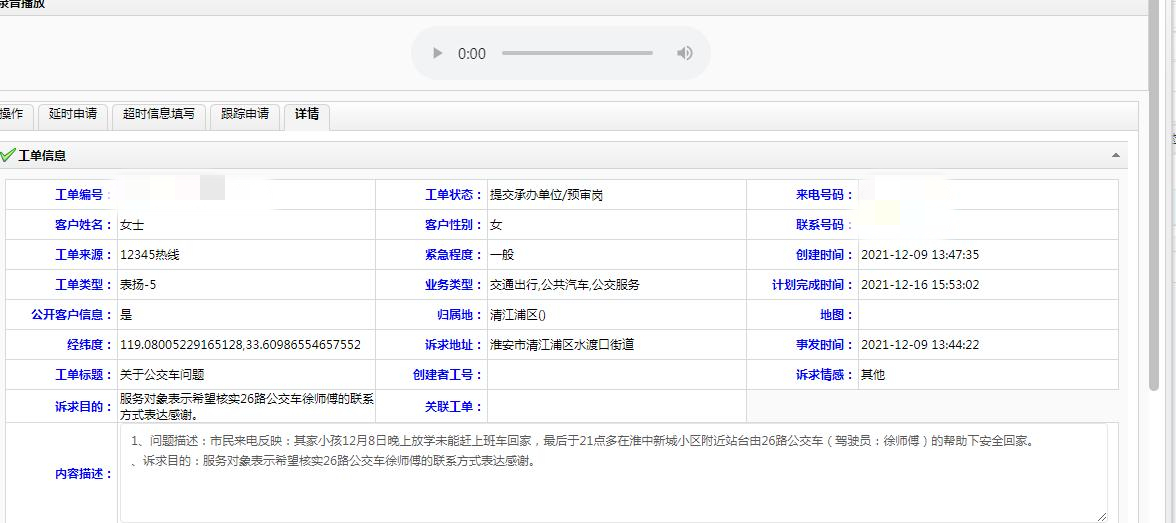Click the 业务类型 value 交通出行,公共汽车,公交服务
This screenshot has height=523, width=1176.
coord(565,285)
